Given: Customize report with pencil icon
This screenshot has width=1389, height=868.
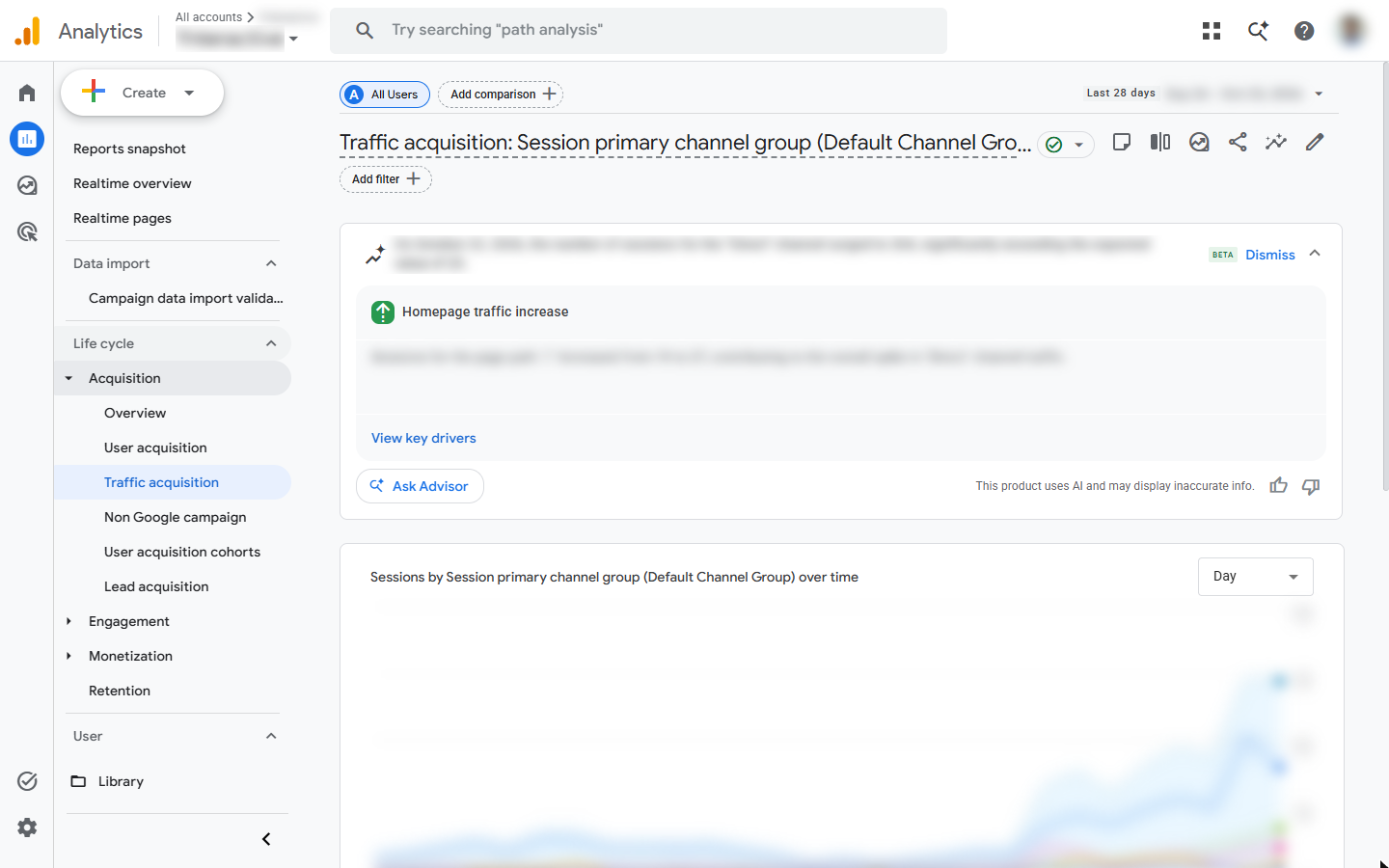Looking at the screenshot, I should coord(1315,142).
